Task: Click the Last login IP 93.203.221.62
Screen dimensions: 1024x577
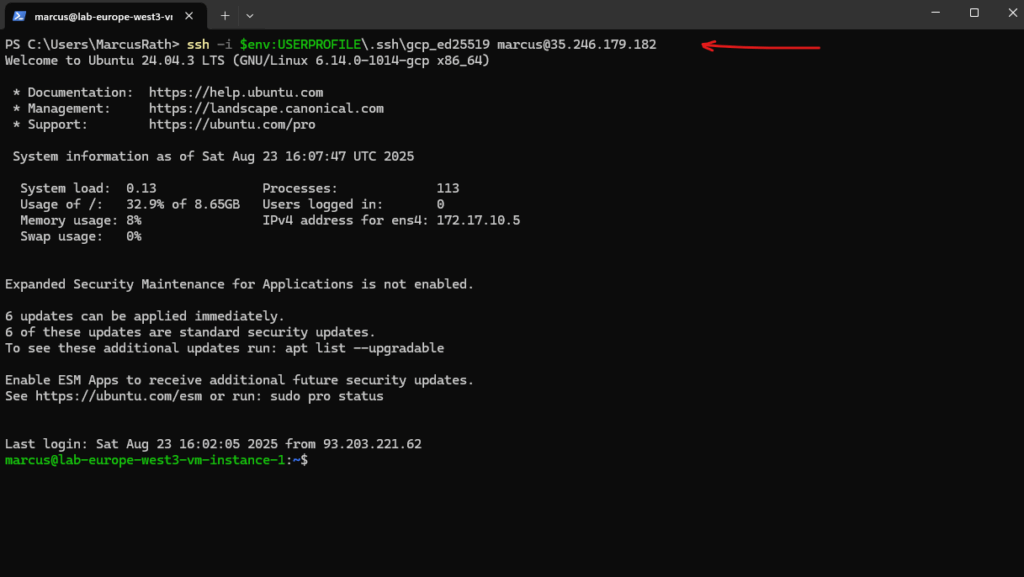Action: coord(372,444)
